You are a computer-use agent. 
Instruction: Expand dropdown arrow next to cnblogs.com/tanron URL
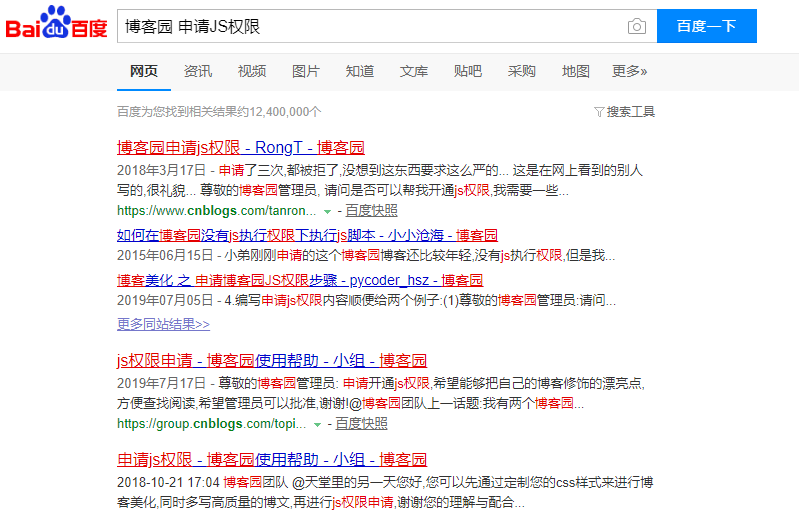coord(327,211)
